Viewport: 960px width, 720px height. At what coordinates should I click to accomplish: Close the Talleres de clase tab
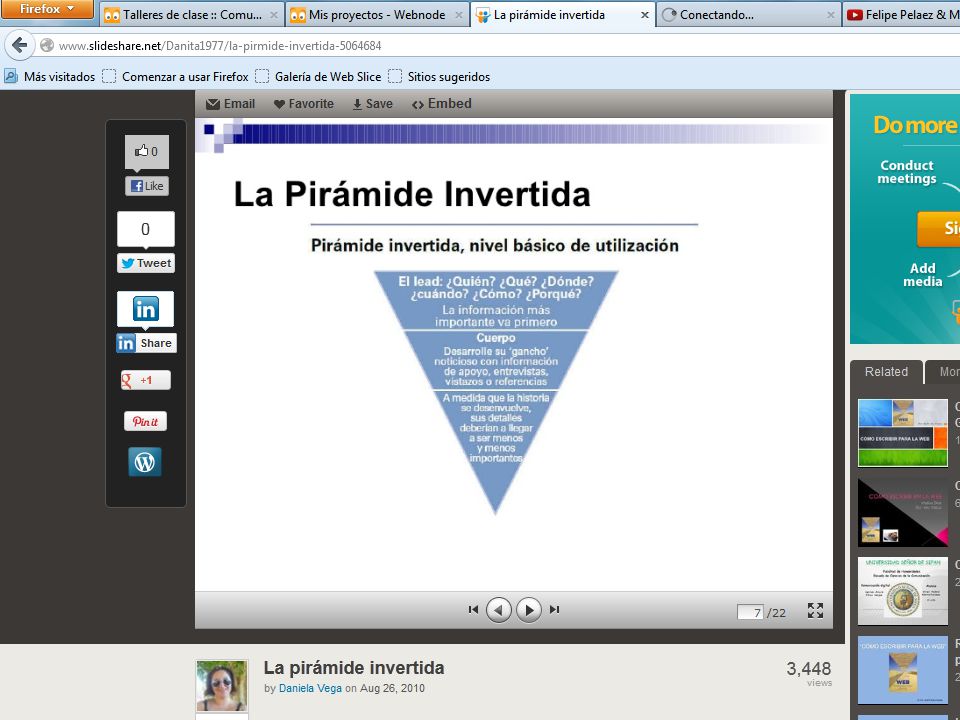pos(274,15)
